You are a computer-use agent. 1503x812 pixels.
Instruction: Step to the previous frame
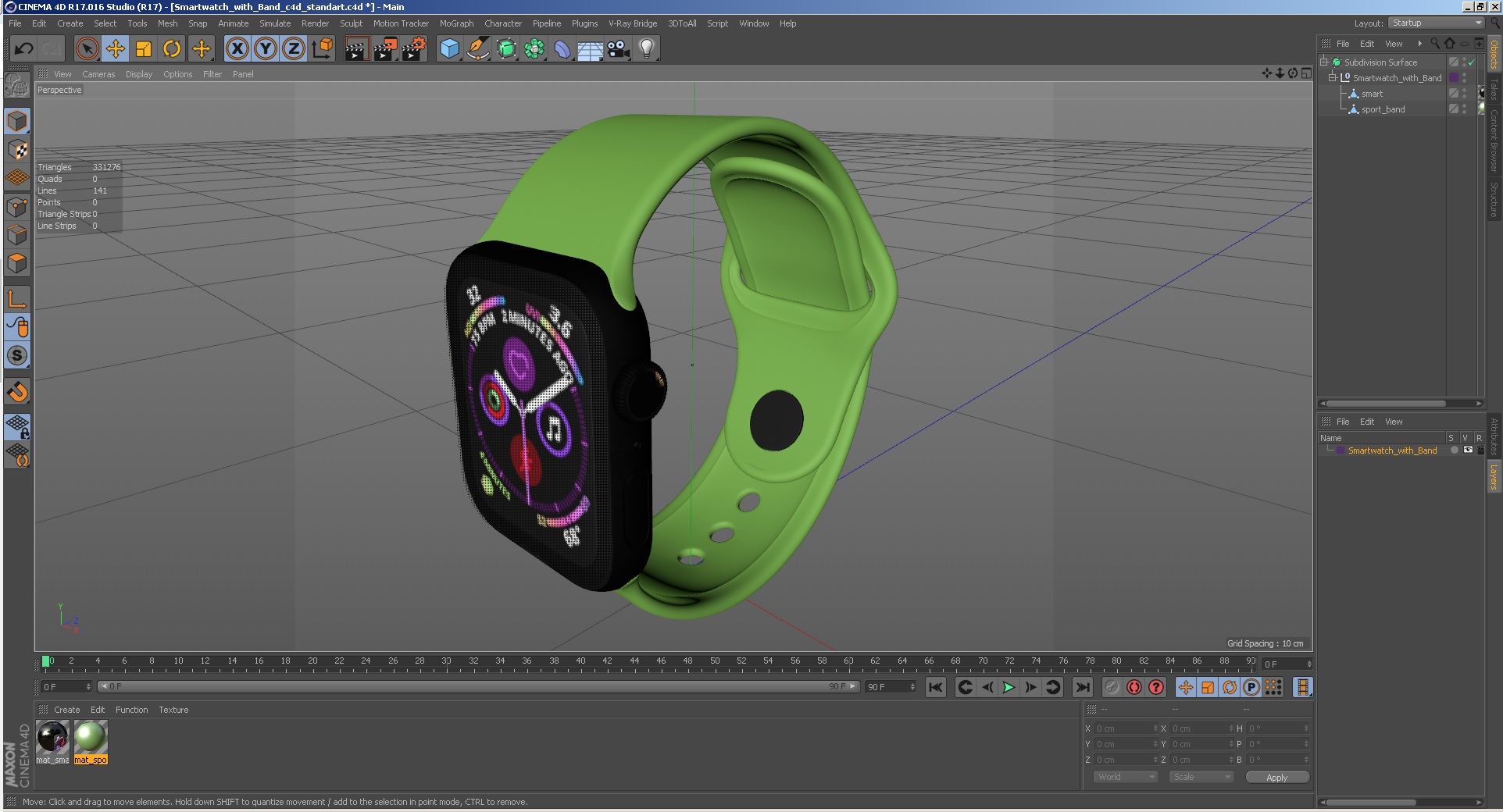point(987,687)
